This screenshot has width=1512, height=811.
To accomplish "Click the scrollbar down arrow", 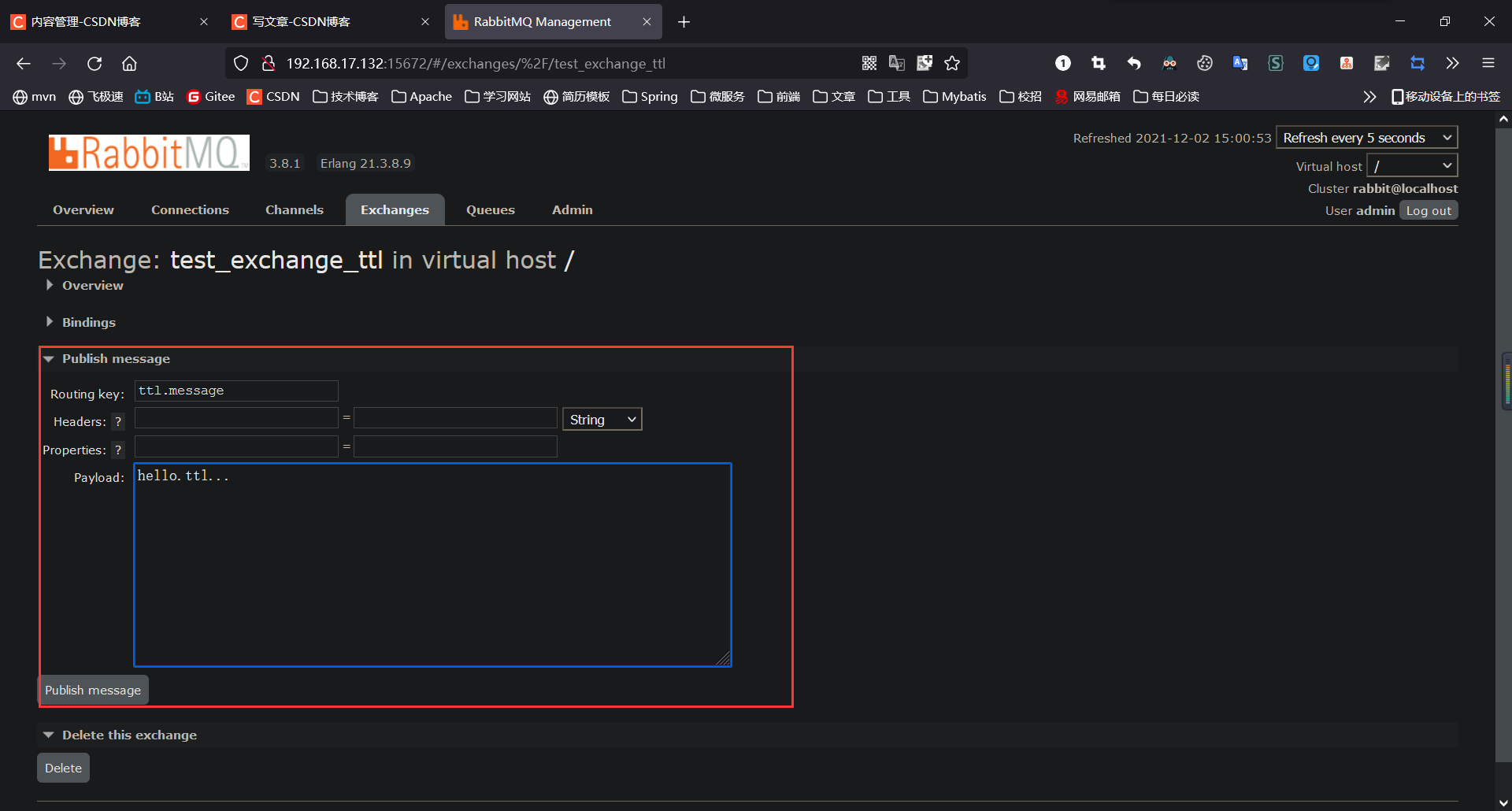I will (1503, 803).
